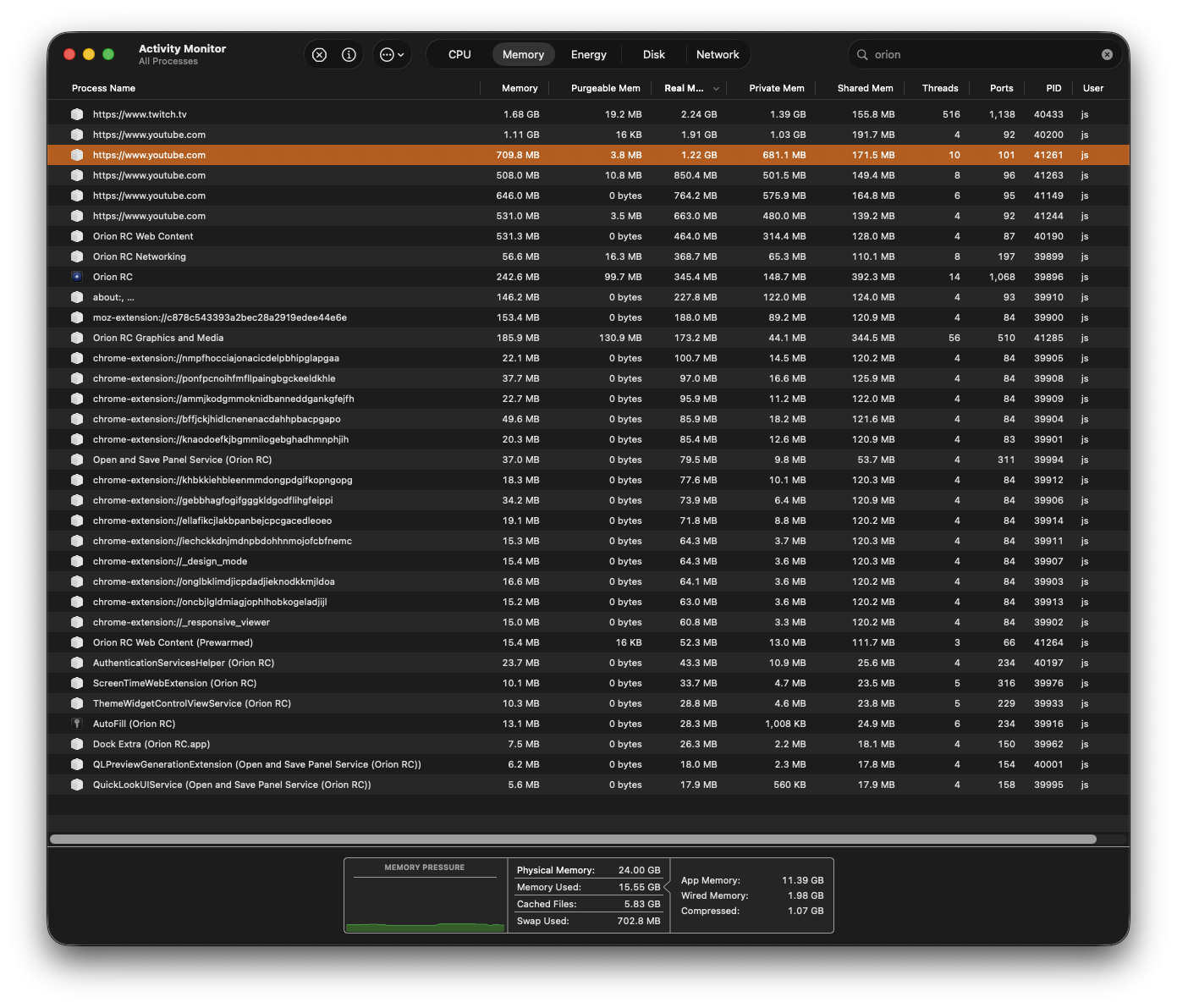
Task: Sort by Ports column header
Action: pos(1001,88)
